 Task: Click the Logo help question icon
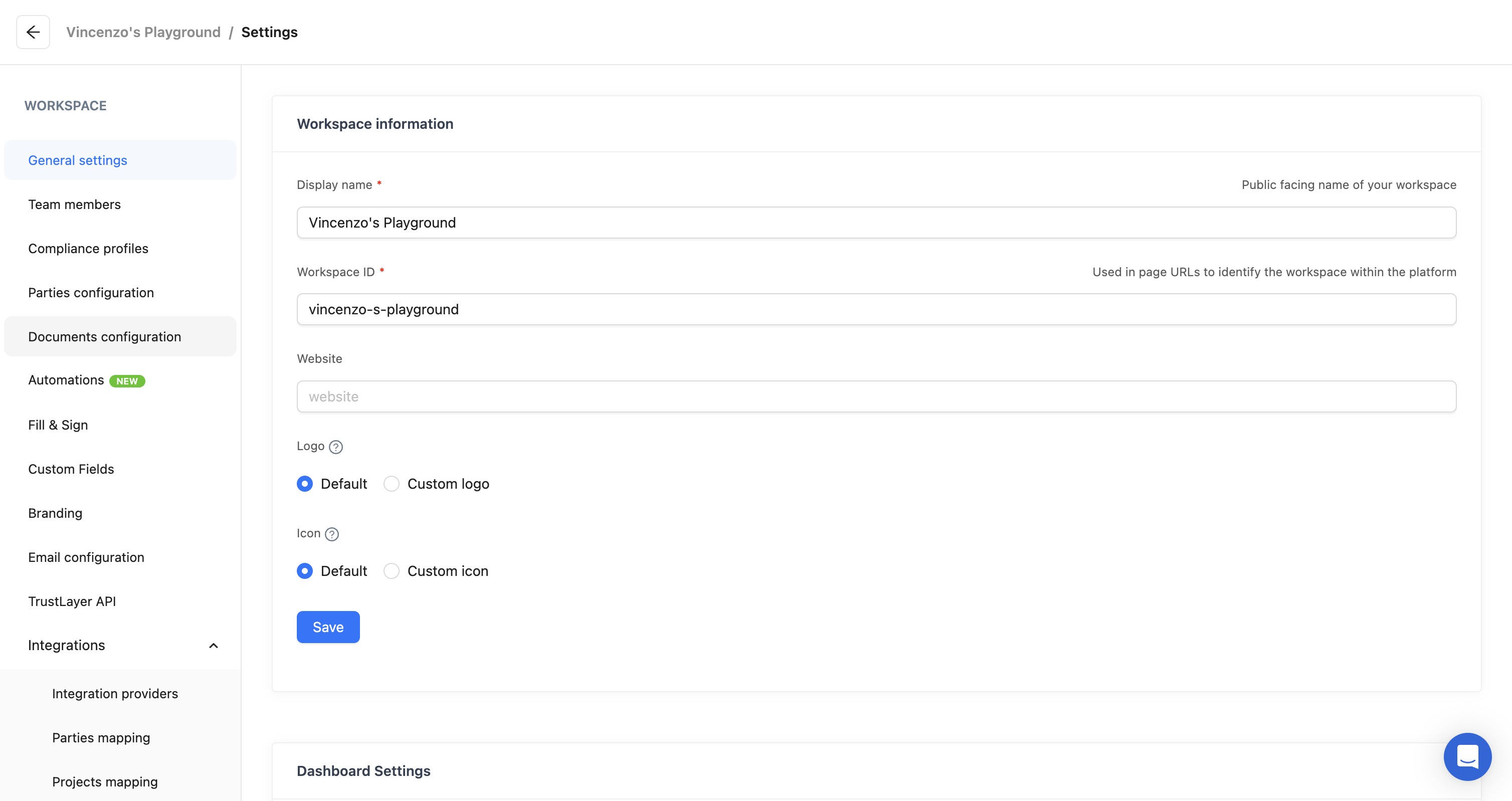click(336, 447)
